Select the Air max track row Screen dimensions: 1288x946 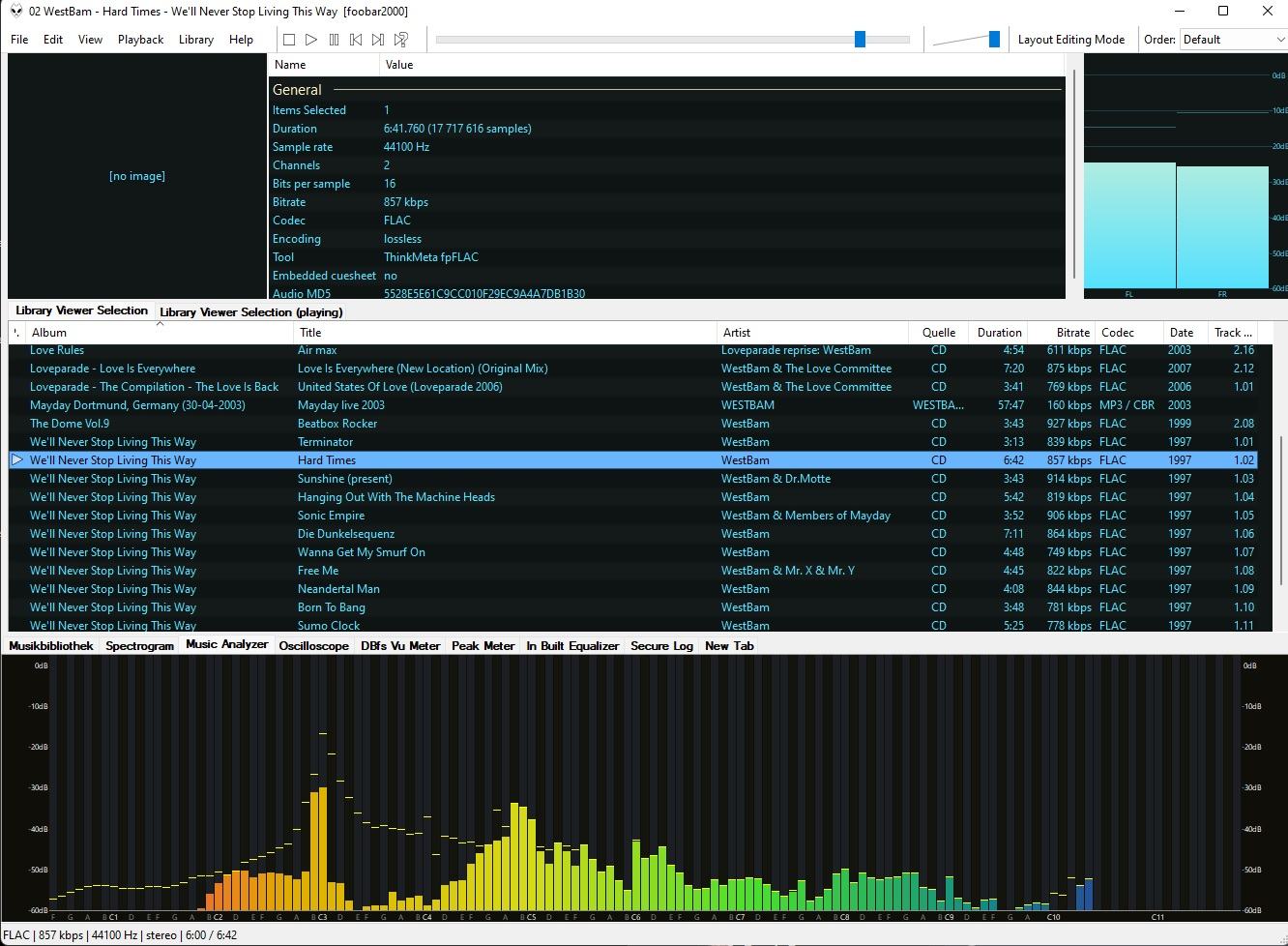632,350
